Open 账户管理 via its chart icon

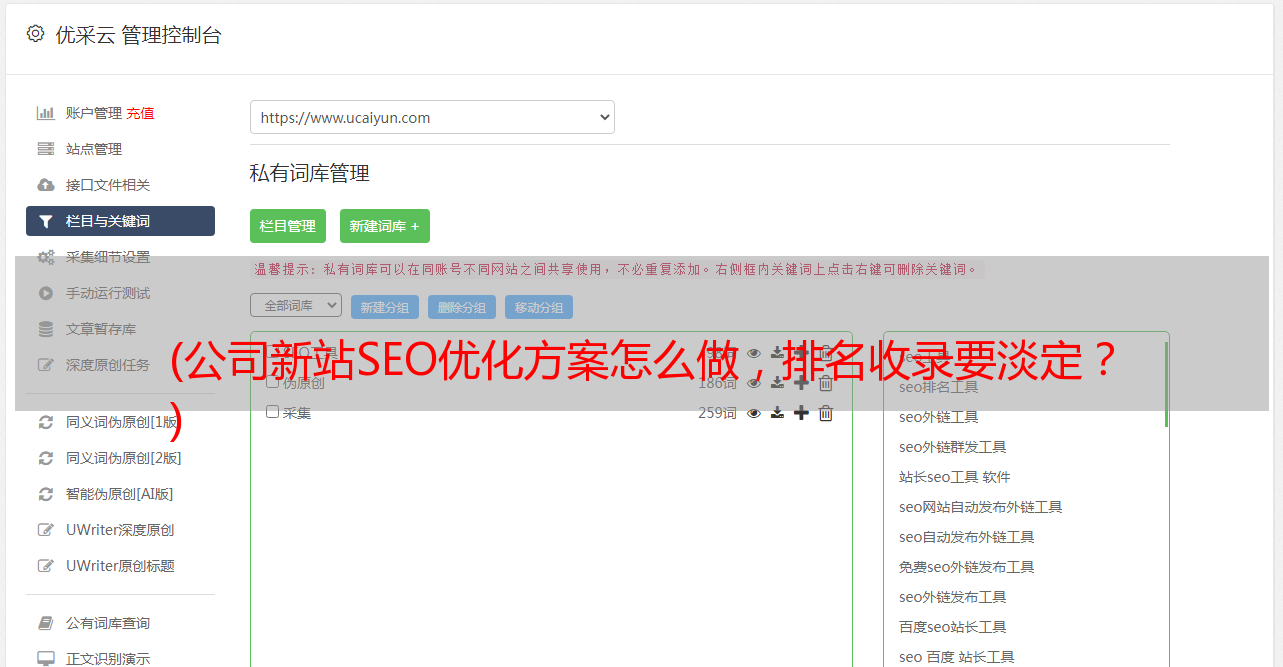coord(46,113)
